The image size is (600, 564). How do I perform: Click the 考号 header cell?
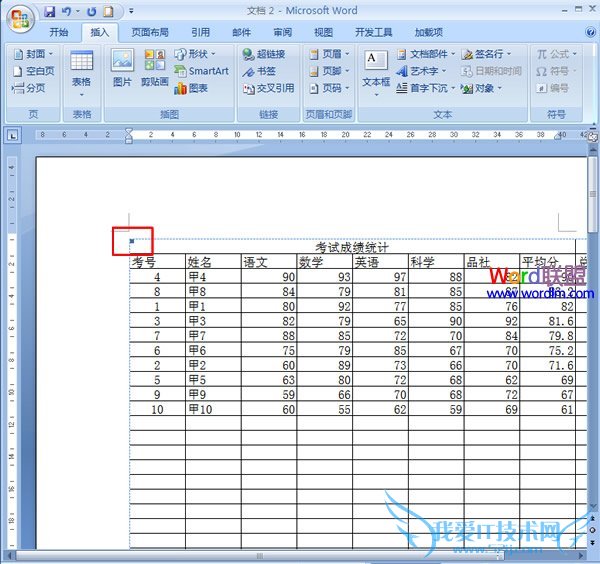pyautogui.click(x=157, y=262)
